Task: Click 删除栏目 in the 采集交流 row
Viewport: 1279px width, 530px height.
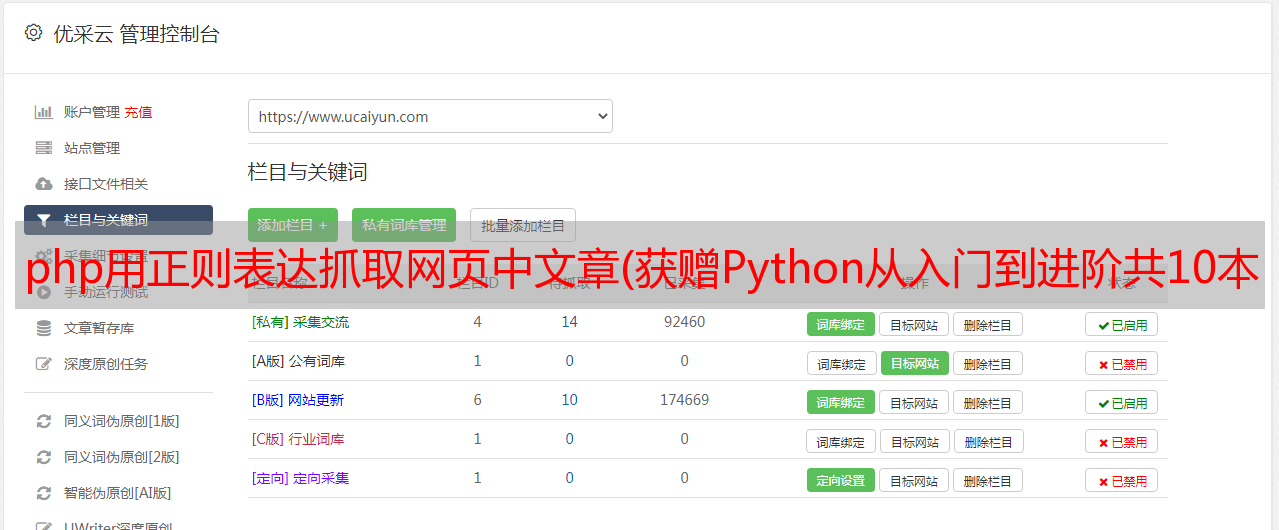Action: click(987, 324)
